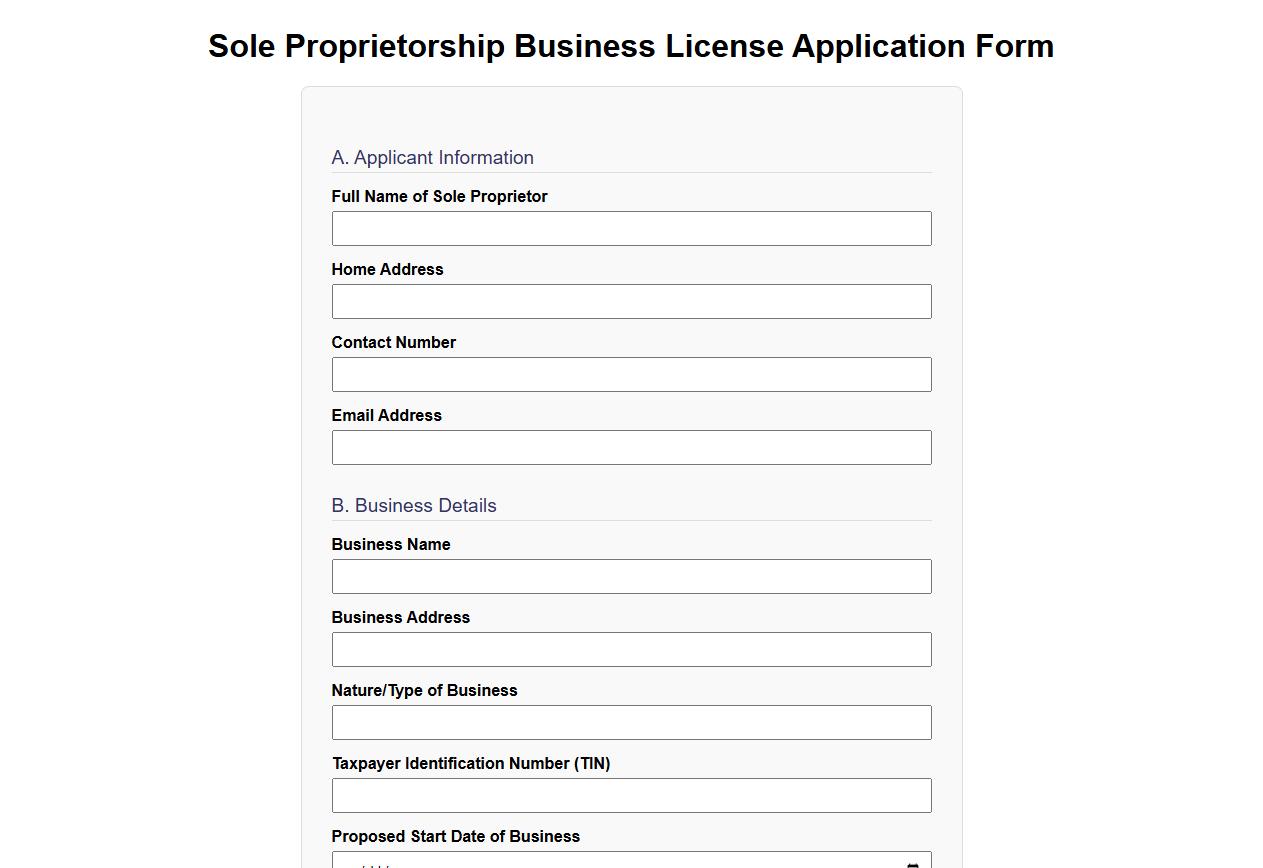This screenshot has width=1263, height=868.
Task: Click the Taxpayer Identification Number (TIN) label
Action: [x=471, y=763]
